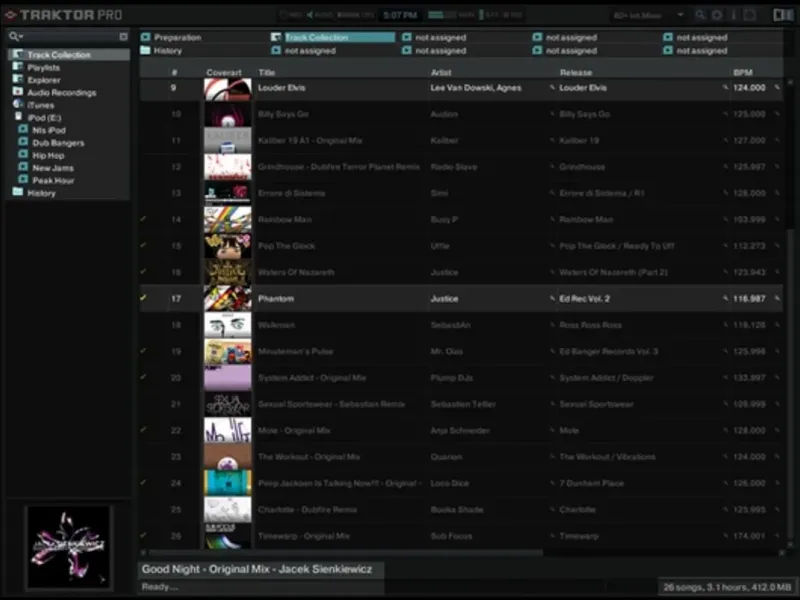
Task: Open Preferences with the gear icon
Action: (x=716, y=15)
